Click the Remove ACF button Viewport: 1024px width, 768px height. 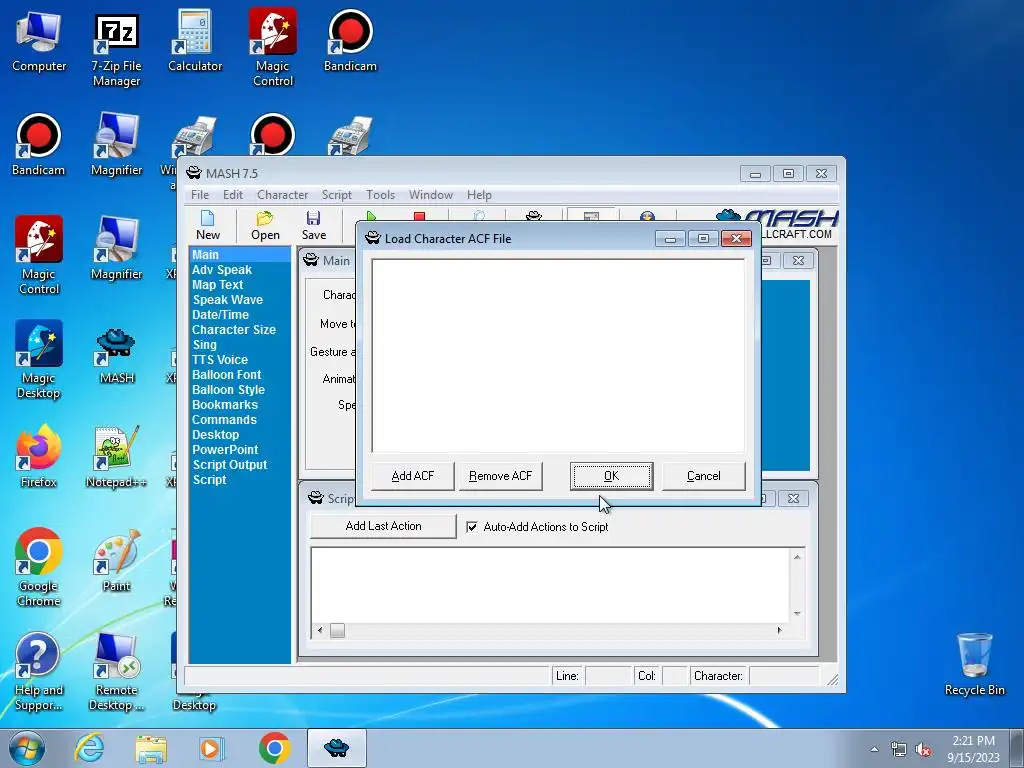point(500,476)
